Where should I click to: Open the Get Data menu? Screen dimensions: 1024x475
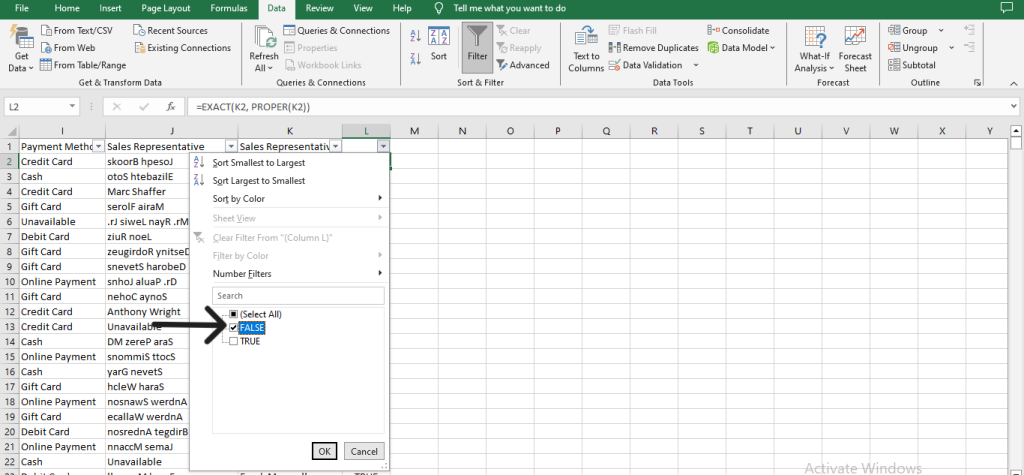22,50
